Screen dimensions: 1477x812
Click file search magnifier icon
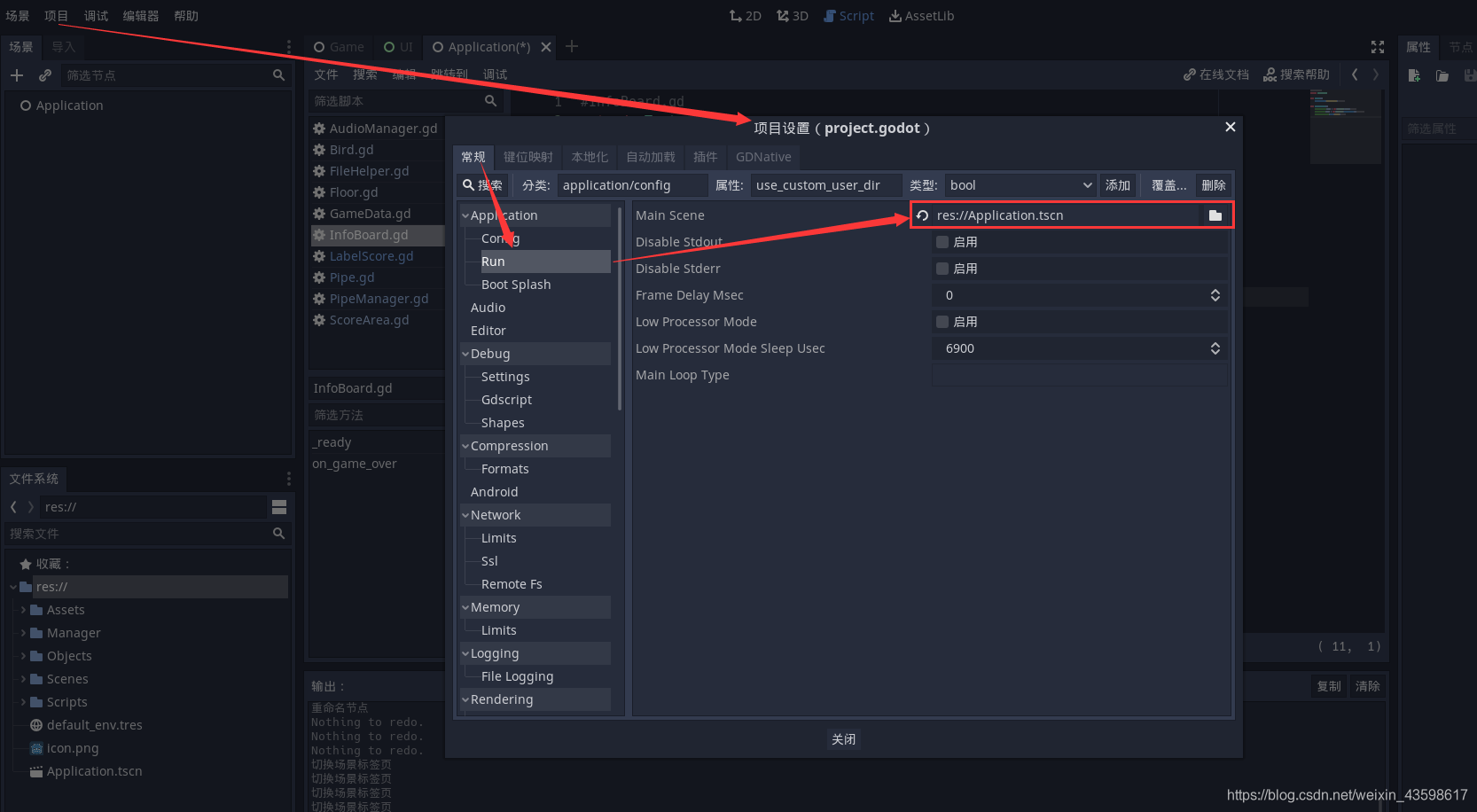(x=278, y=534)
